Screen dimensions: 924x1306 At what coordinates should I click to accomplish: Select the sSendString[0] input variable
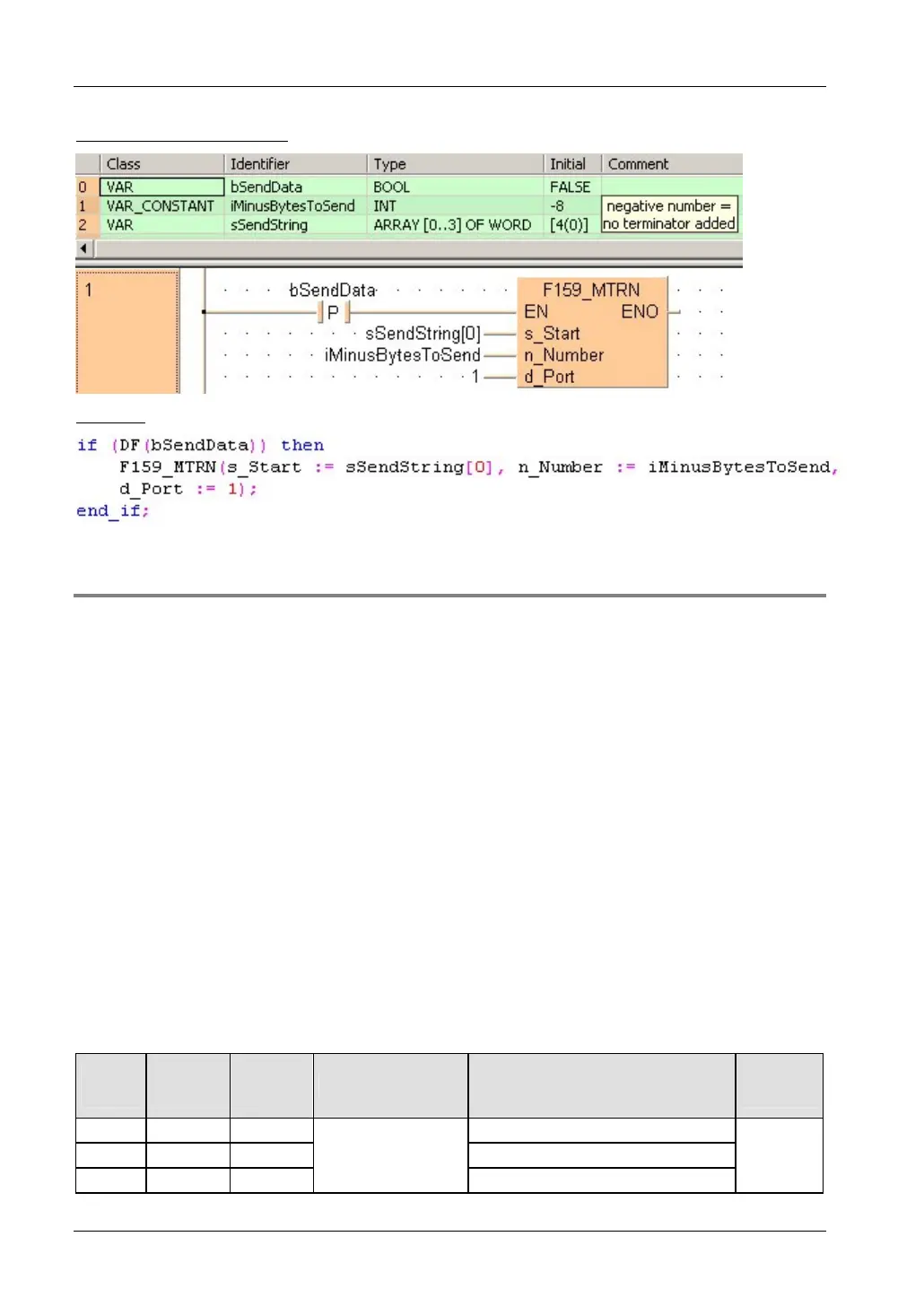pyautogui.click(x=423, y=334)
